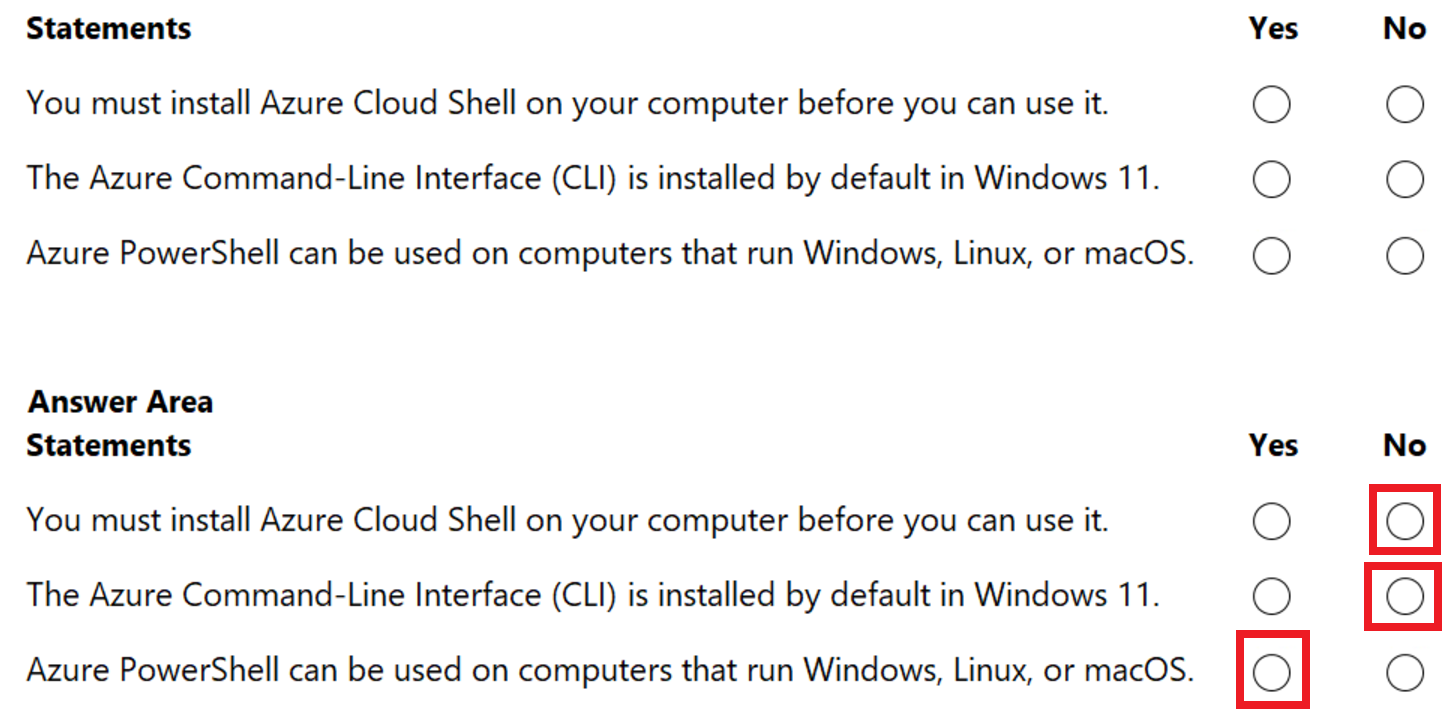Select No for the Azure CLI Windows 11 statement
Screen dimensions: 1452x721
[1404, 179]
